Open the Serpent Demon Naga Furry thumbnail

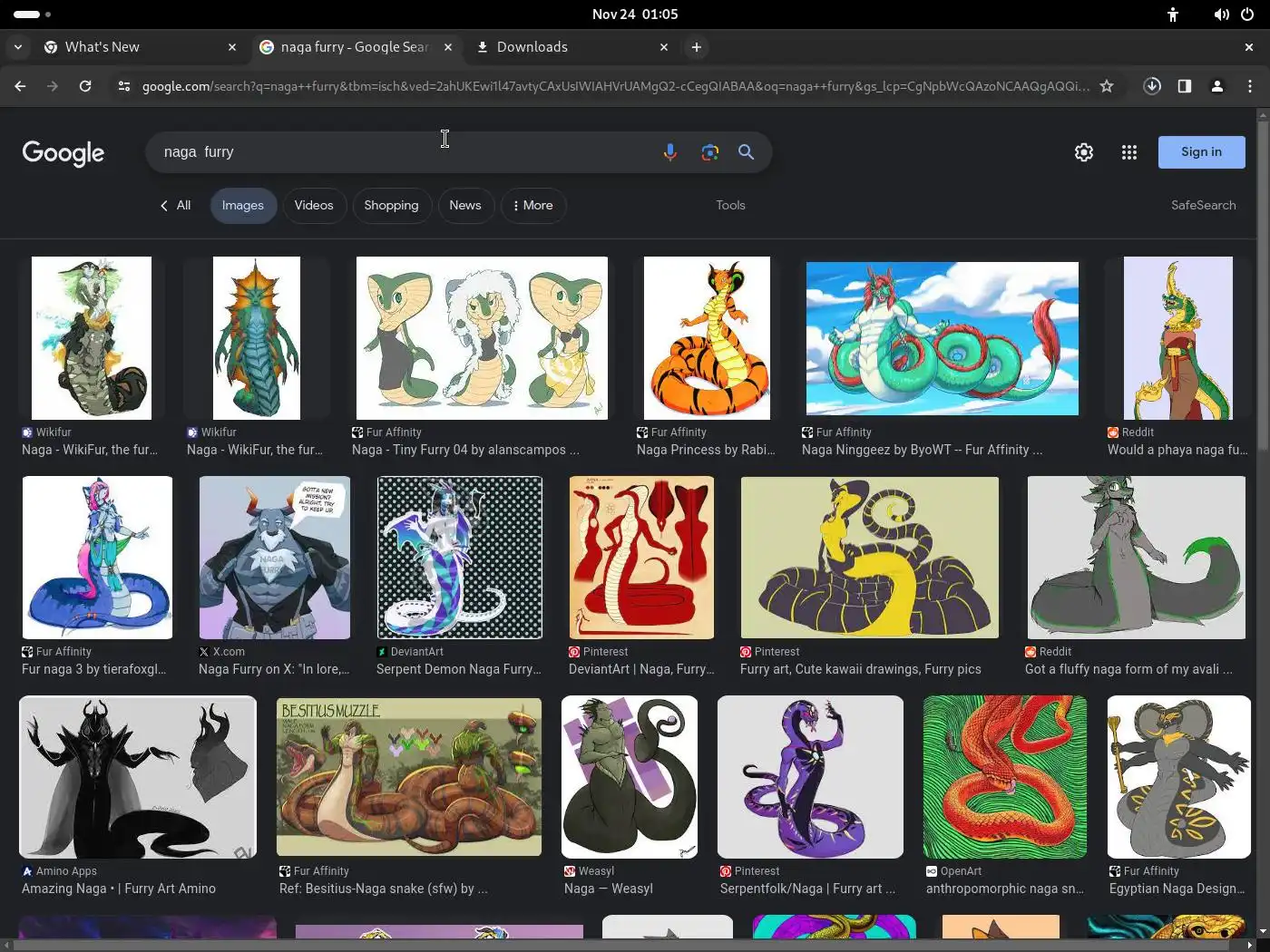[x=460, y=558]
